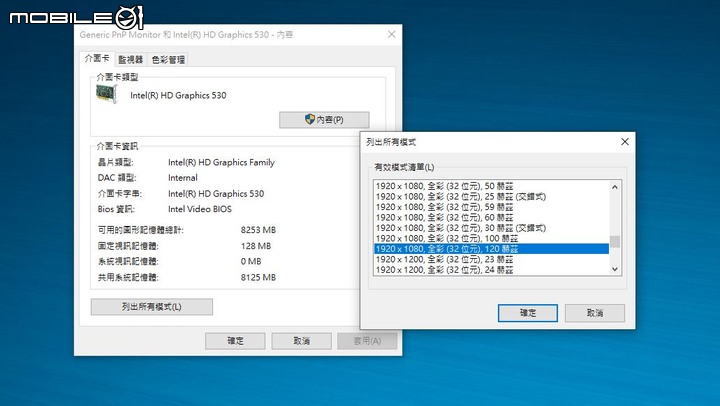The height and width of the screenshot is (406, 720).
Task: Close the Generic PnP Monitor properties window
Action: 392,34
